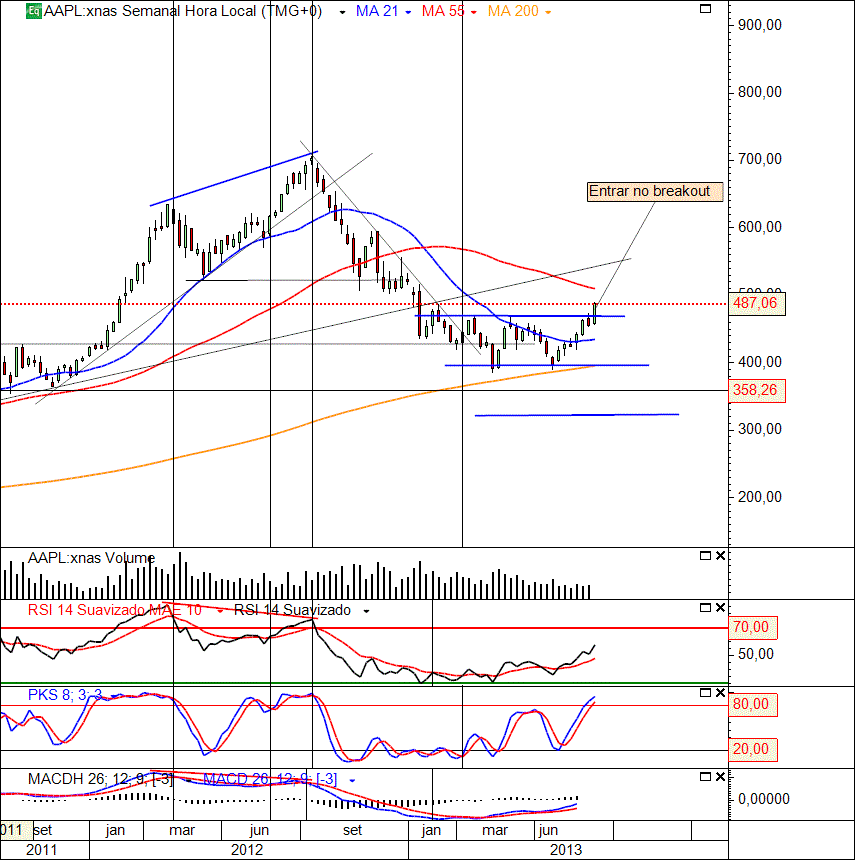Image resolution: width=855 pixels, height=860 pixels.
Task: Click the MA 21 legend label
Action: click(377, 11)
